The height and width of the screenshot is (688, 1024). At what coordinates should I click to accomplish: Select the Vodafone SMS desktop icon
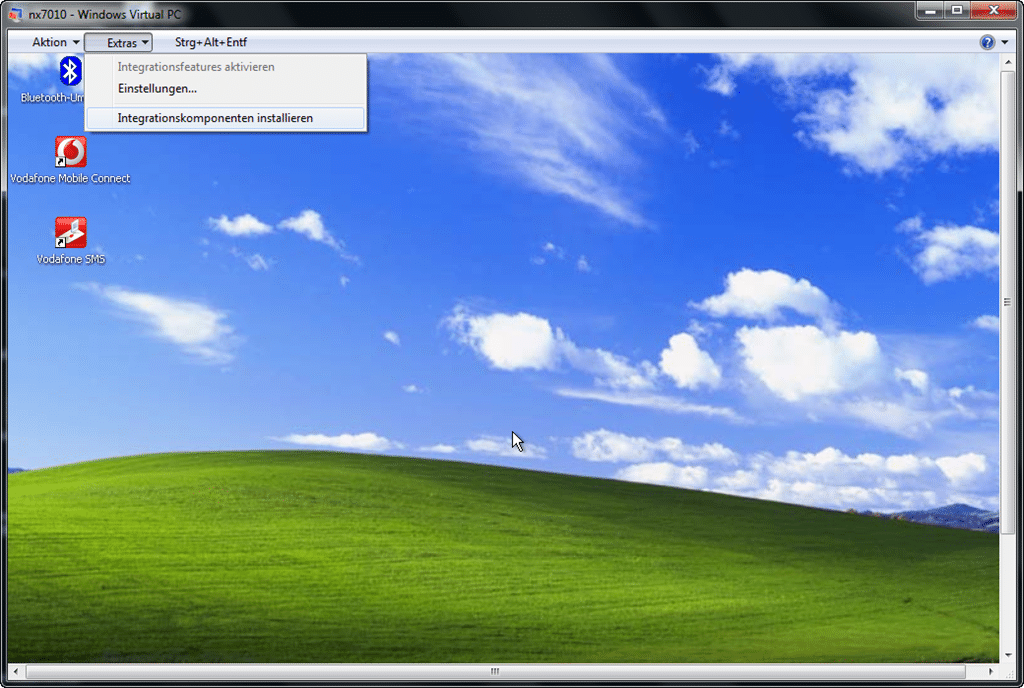click(x=71, y=232)
